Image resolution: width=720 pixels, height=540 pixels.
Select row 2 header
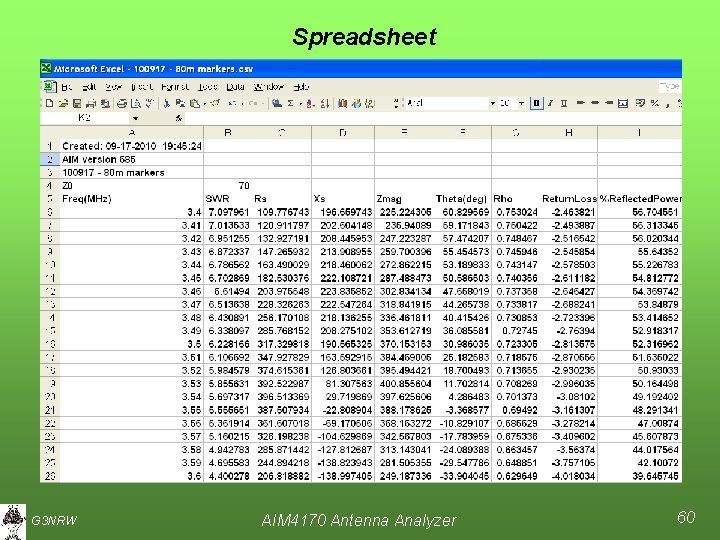point(50,159)
